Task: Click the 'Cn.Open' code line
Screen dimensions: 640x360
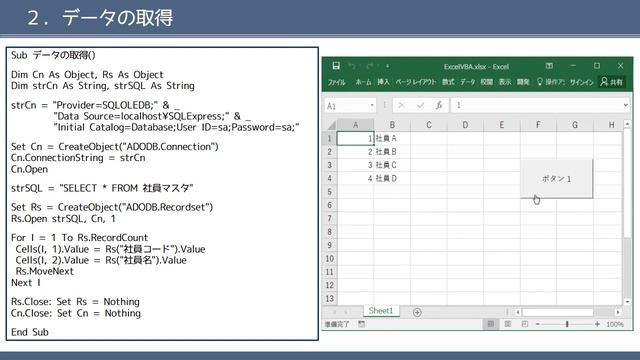Action: point(29,169)
